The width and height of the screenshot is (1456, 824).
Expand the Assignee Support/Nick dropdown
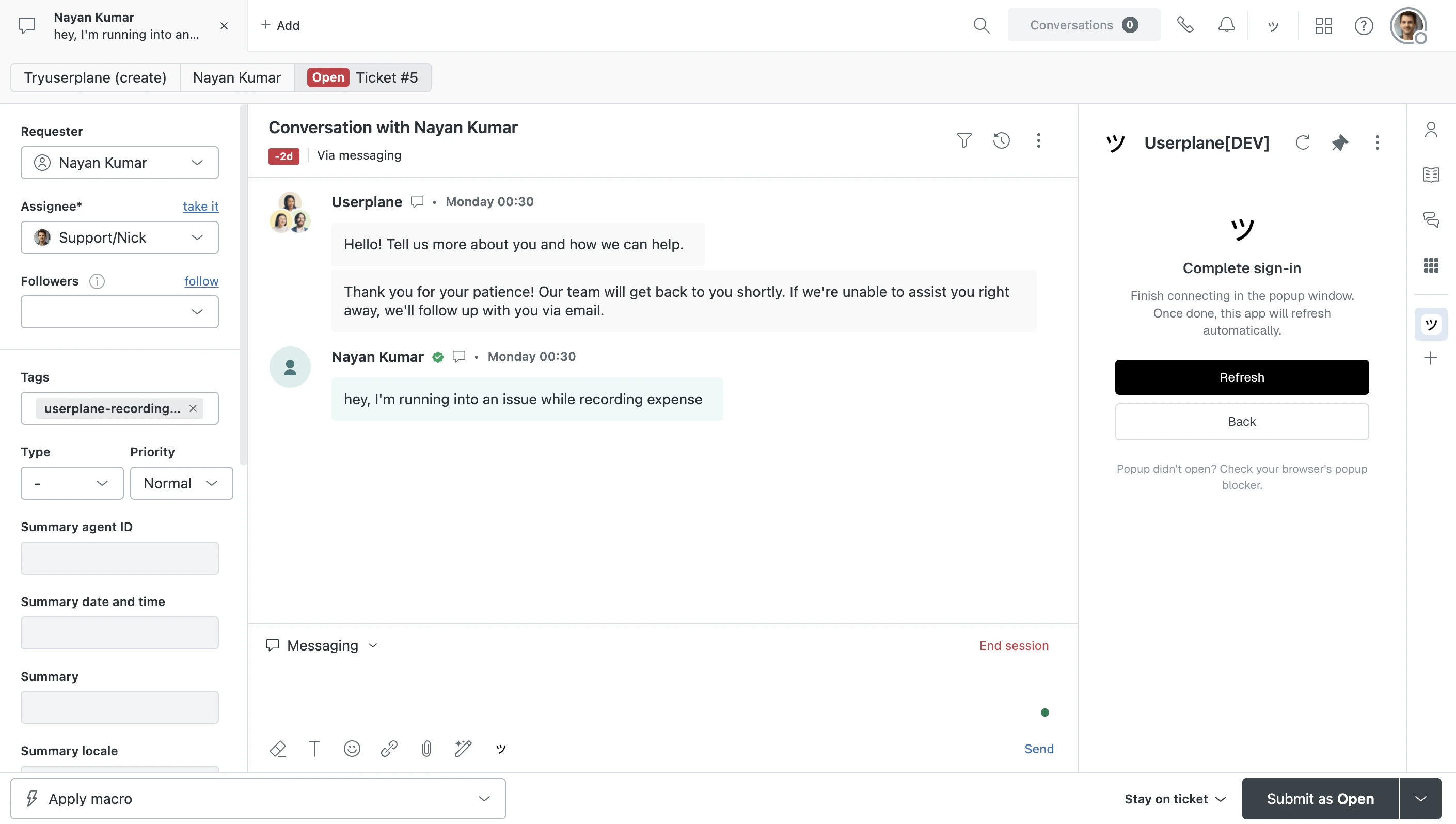click(x=119, y=237)
